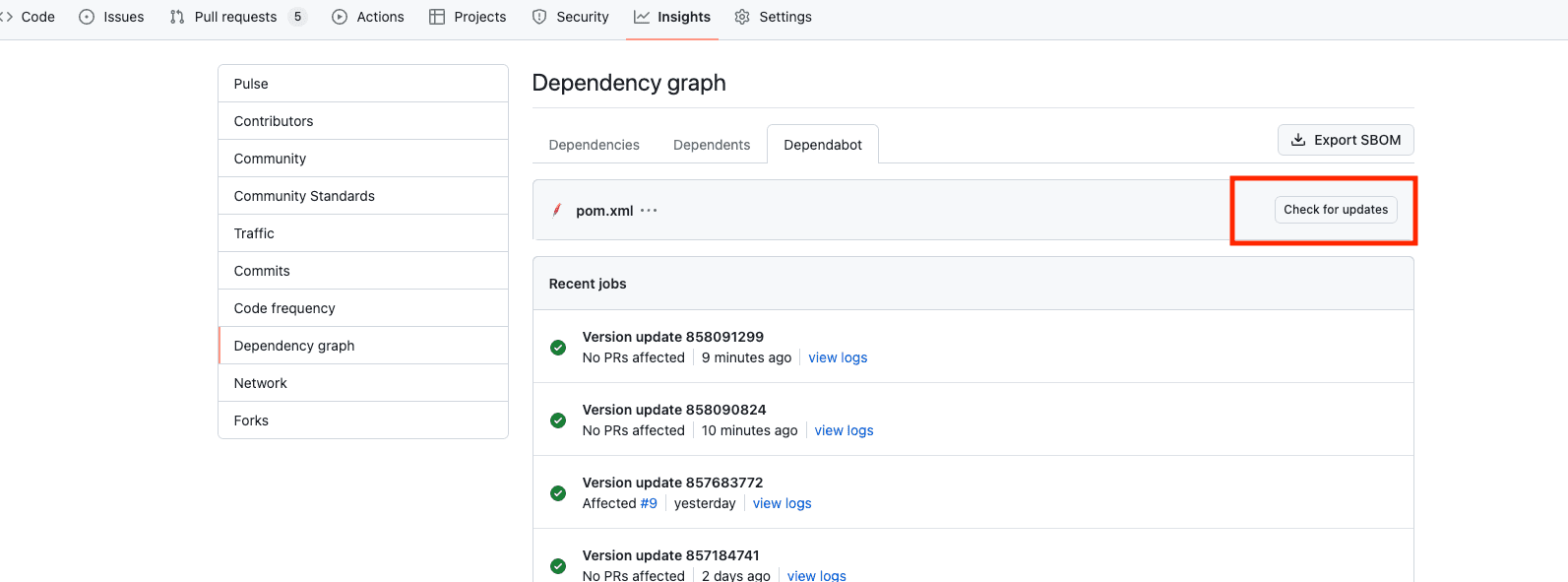View logs for version update 857683772
This screenshot has height=582, width=1568.
(782, 503)
